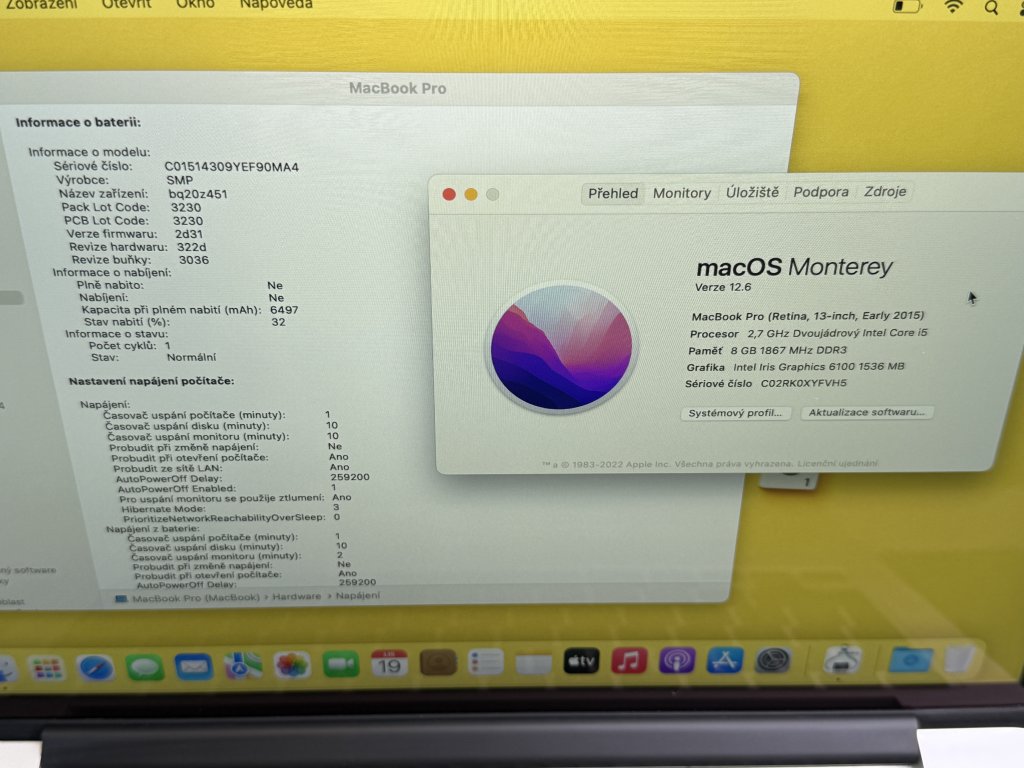This screenshot has width=1024, height=768.
Task: Click the Výrobce value SMP
Action: [180, 180]
